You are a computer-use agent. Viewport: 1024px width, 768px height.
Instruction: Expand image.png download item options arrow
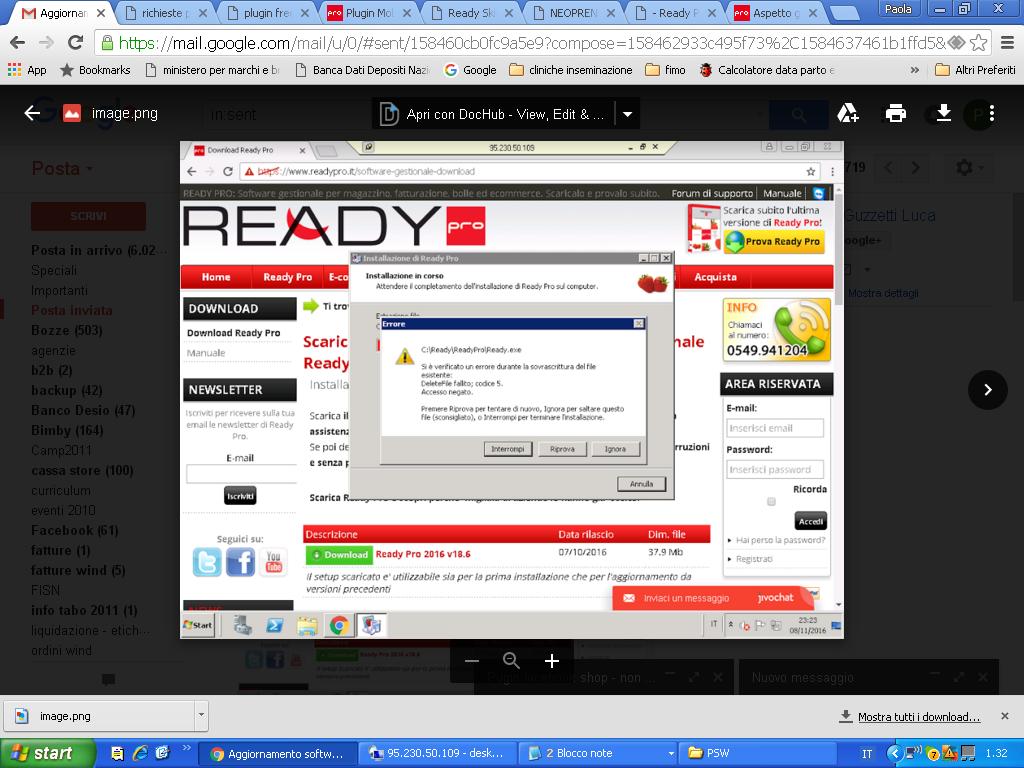click(x=201, y=715)
